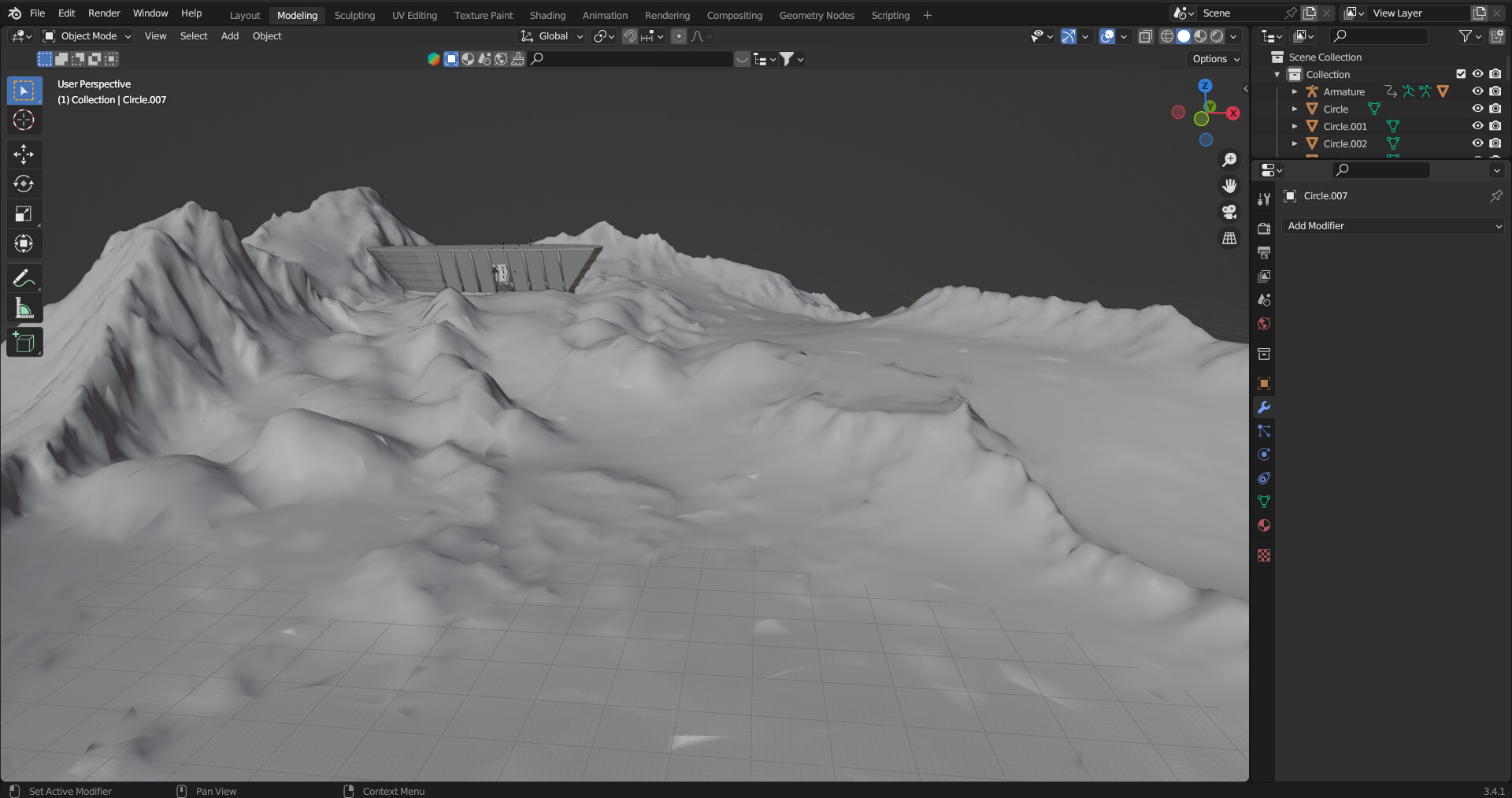
Task: Open the Render menu
Action: pos(104,13)
